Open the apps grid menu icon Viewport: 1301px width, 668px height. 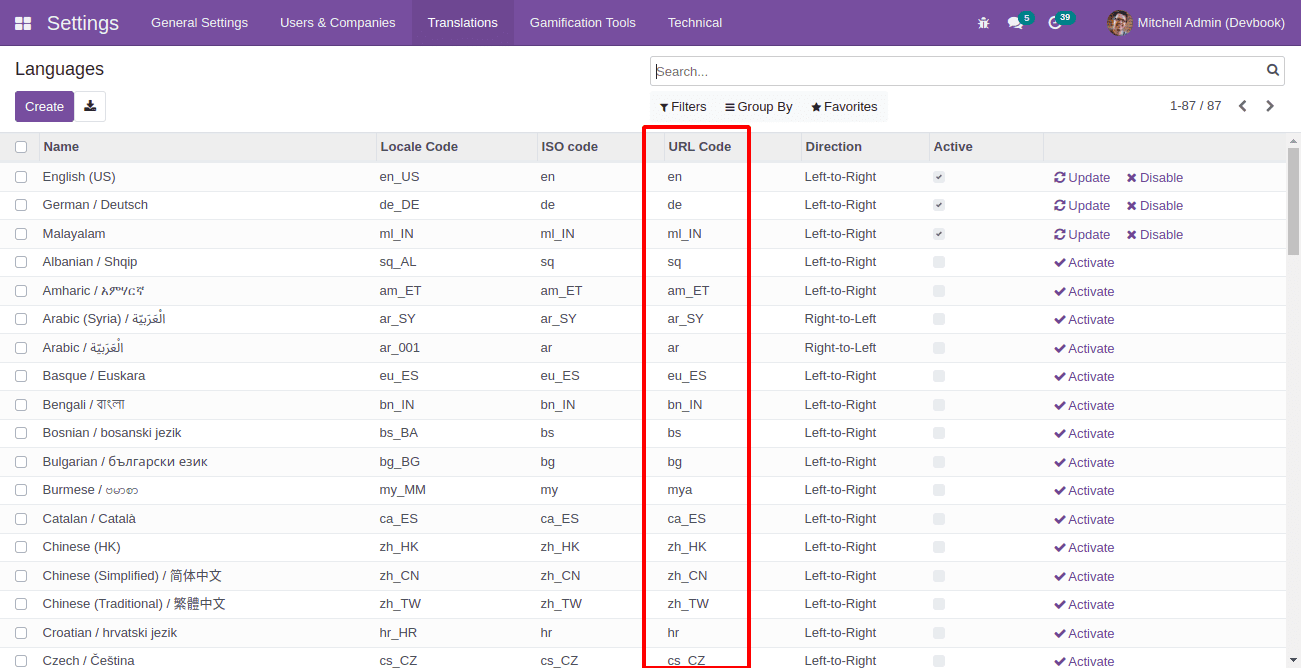click(x=23, y=23)
